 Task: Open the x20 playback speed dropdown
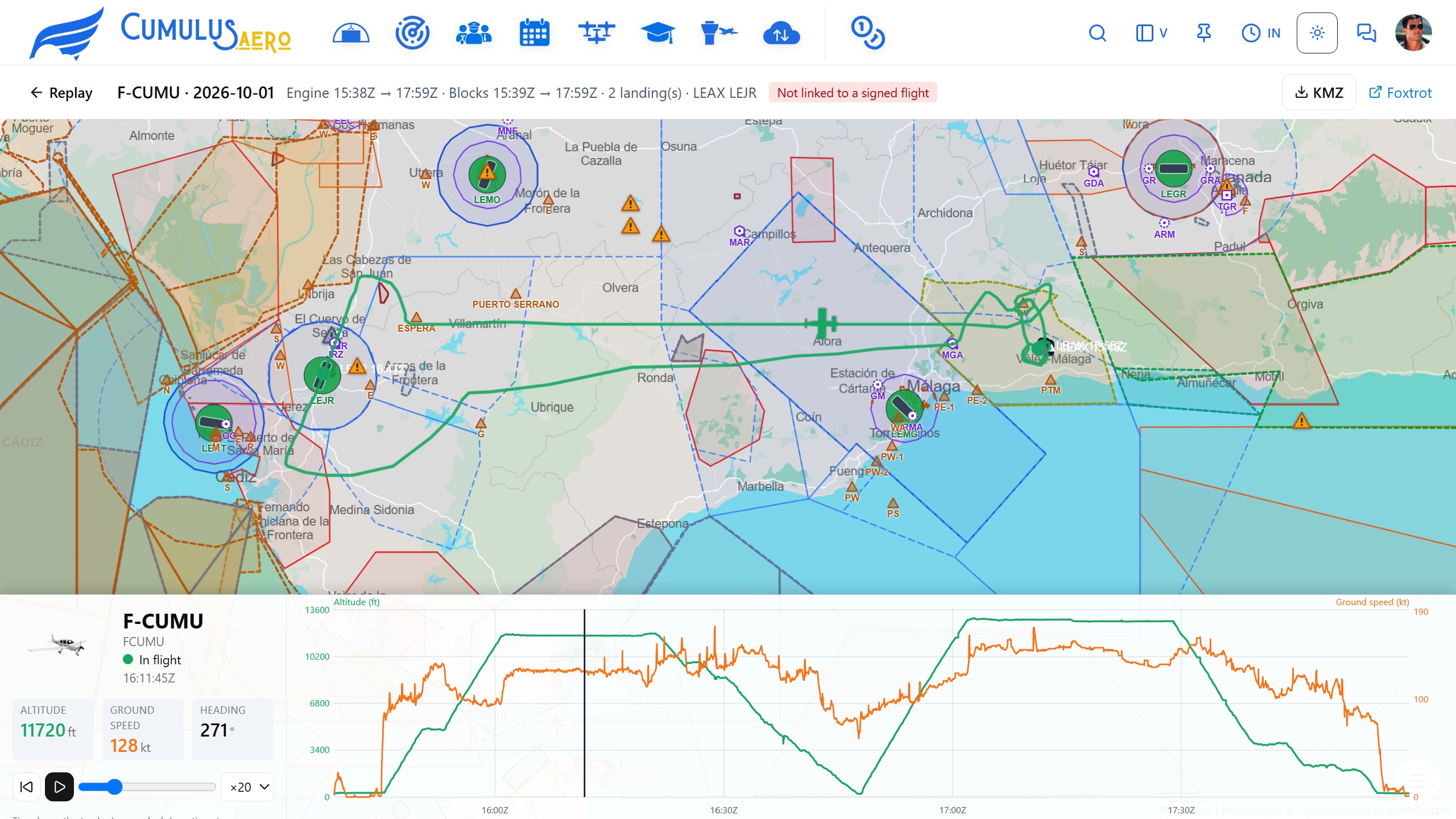point(248,787)
